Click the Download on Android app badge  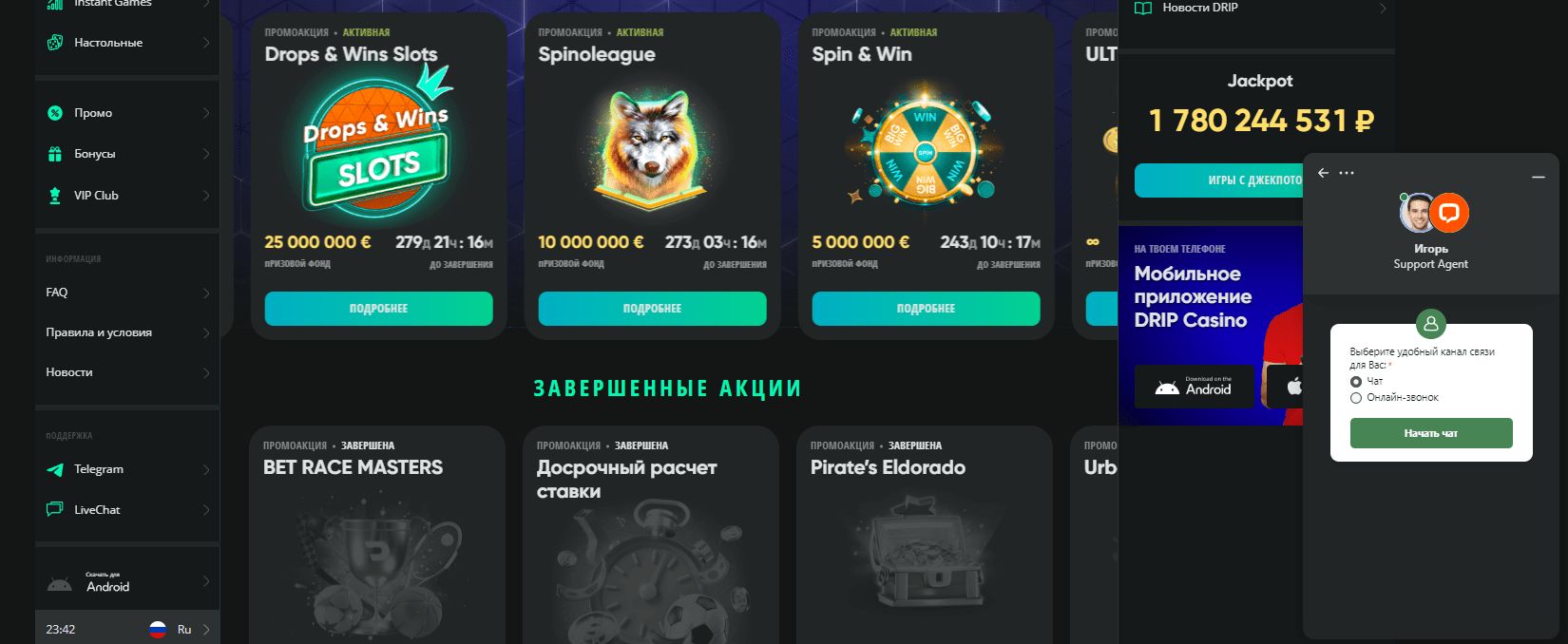point(1194,387)
